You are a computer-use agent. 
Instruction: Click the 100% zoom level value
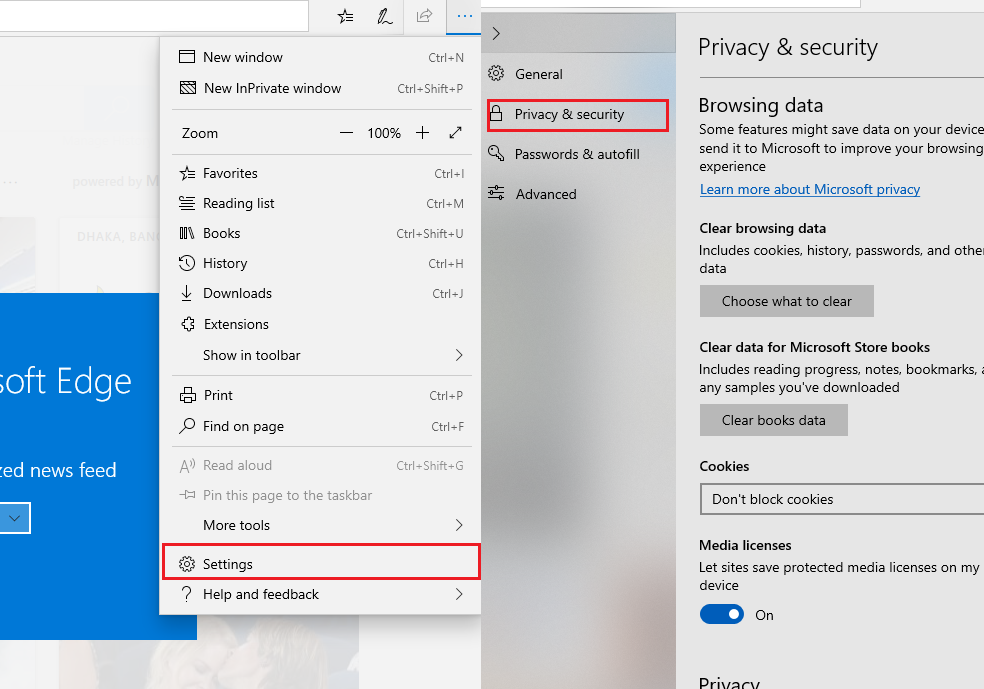pyautogui.click(x=383, y=133)
